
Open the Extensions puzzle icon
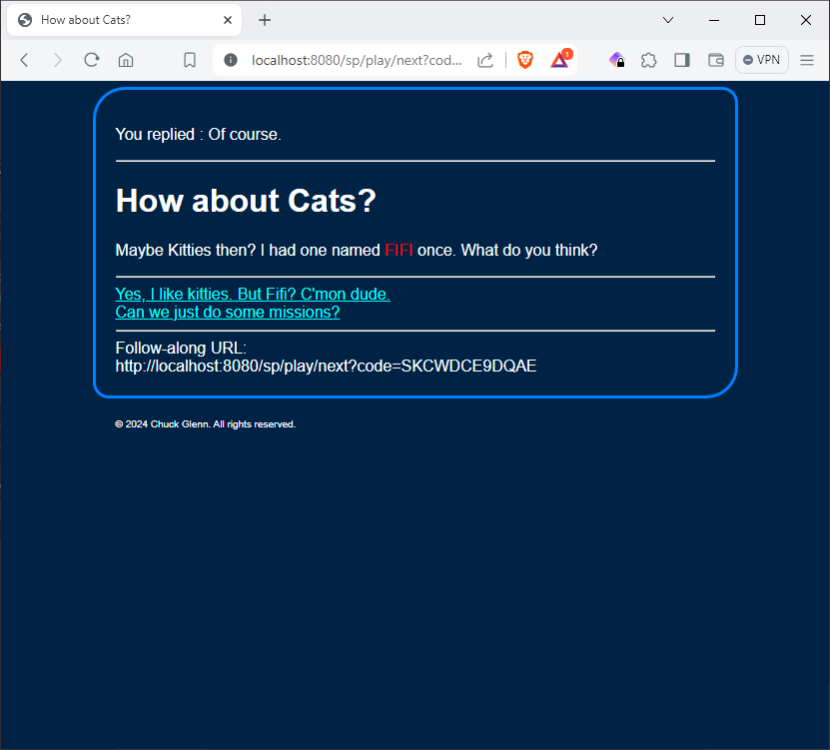tap(649, 60)
